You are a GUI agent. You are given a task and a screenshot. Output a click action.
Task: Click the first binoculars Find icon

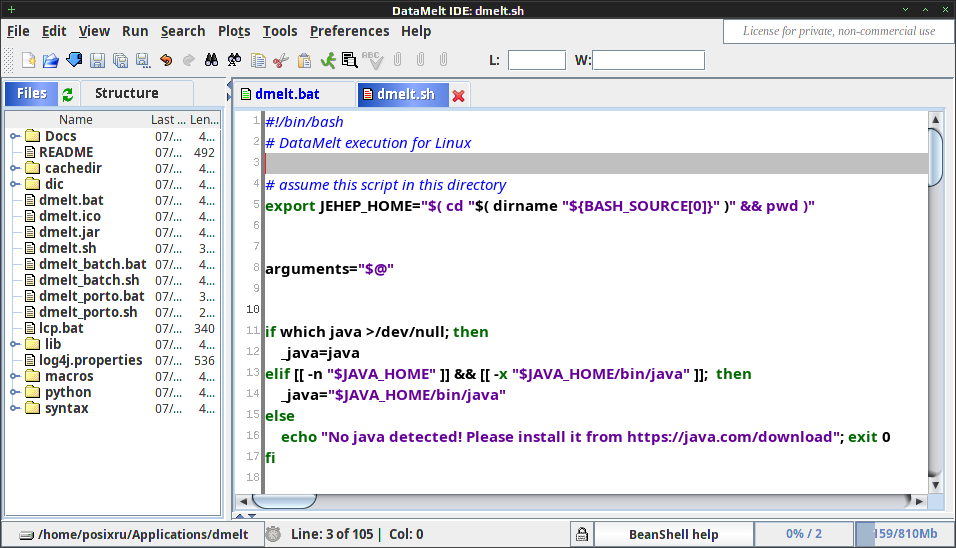212,60
